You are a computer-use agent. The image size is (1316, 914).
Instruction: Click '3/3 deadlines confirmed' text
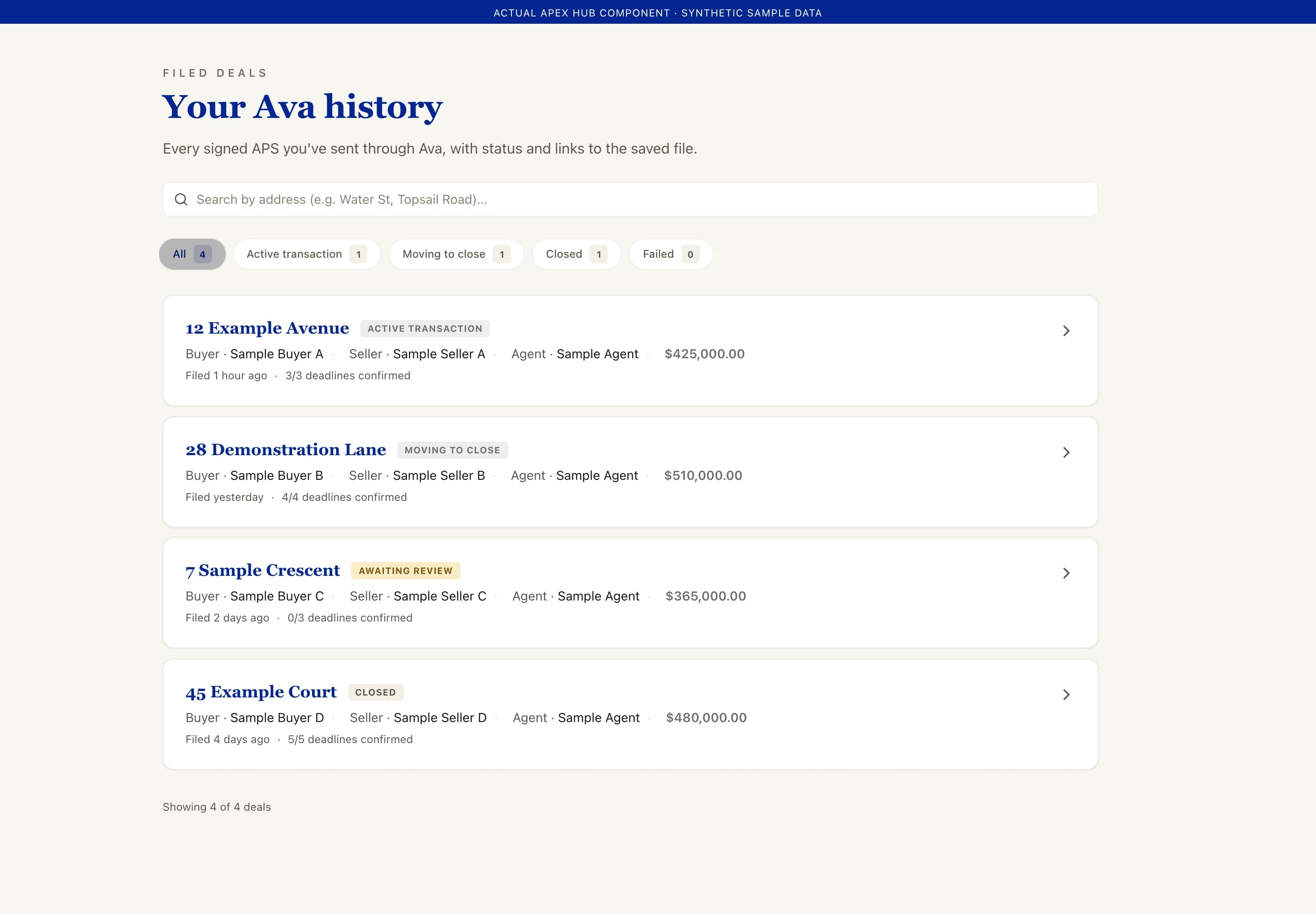tap(348, 376)
